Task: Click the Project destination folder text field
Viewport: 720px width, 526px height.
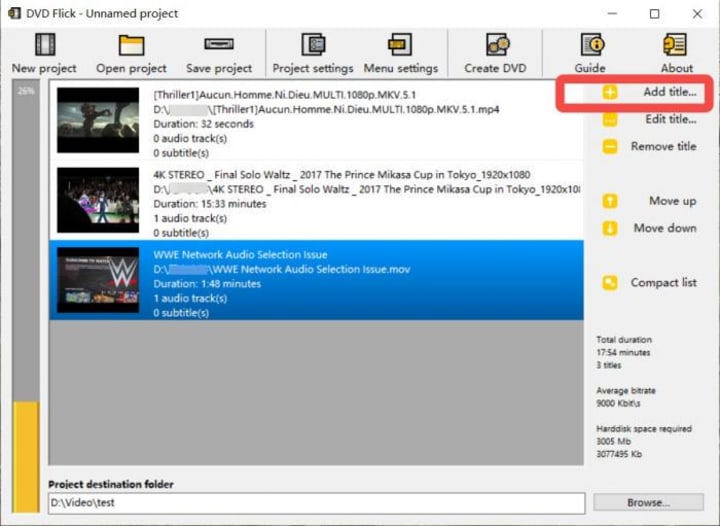Action: pyautogui.click(x=316, y=503)
